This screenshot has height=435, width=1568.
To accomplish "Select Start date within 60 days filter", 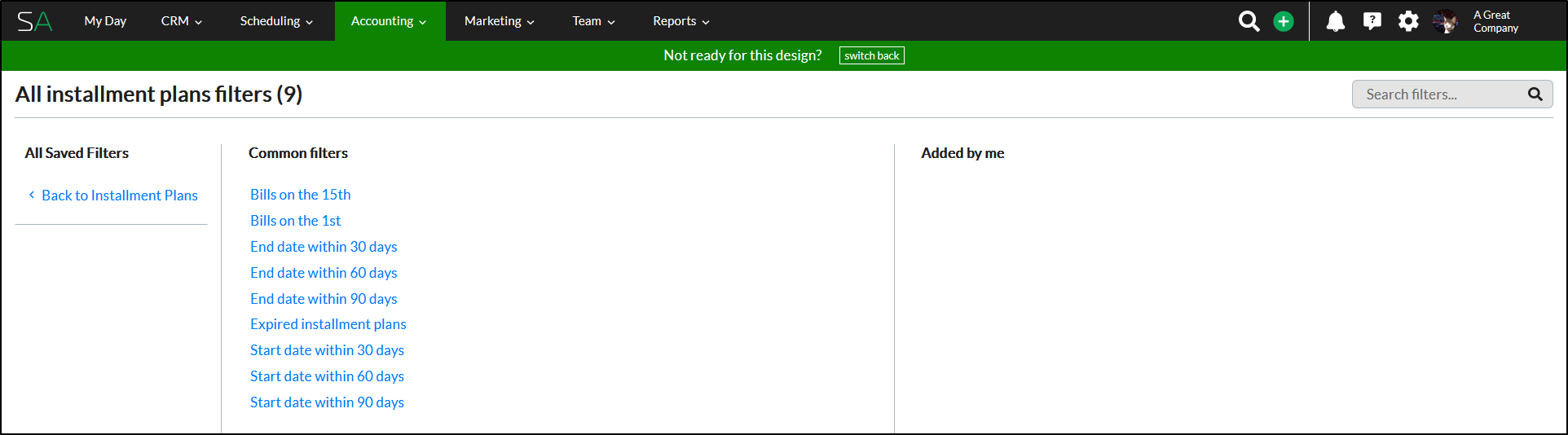I will (x=327, y=376).
